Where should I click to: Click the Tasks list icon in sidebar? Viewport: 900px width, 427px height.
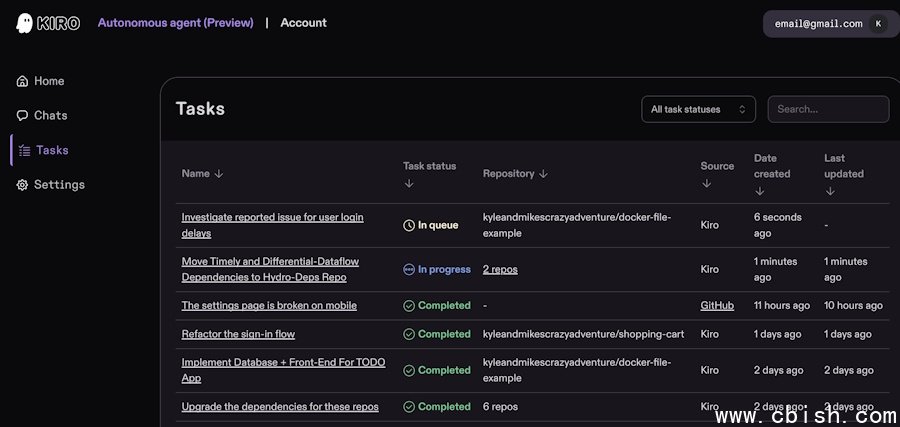[24, 150]
